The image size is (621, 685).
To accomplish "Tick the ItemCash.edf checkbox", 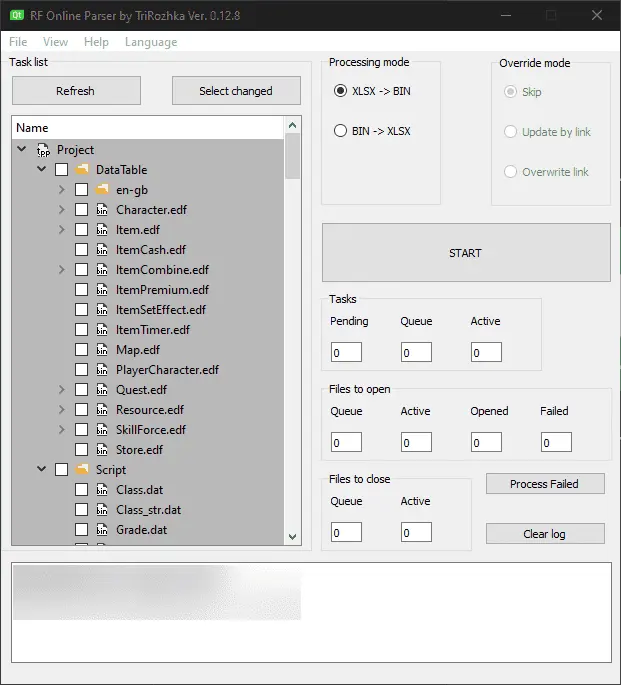I will pyautogui.click(x=81, y=250).
